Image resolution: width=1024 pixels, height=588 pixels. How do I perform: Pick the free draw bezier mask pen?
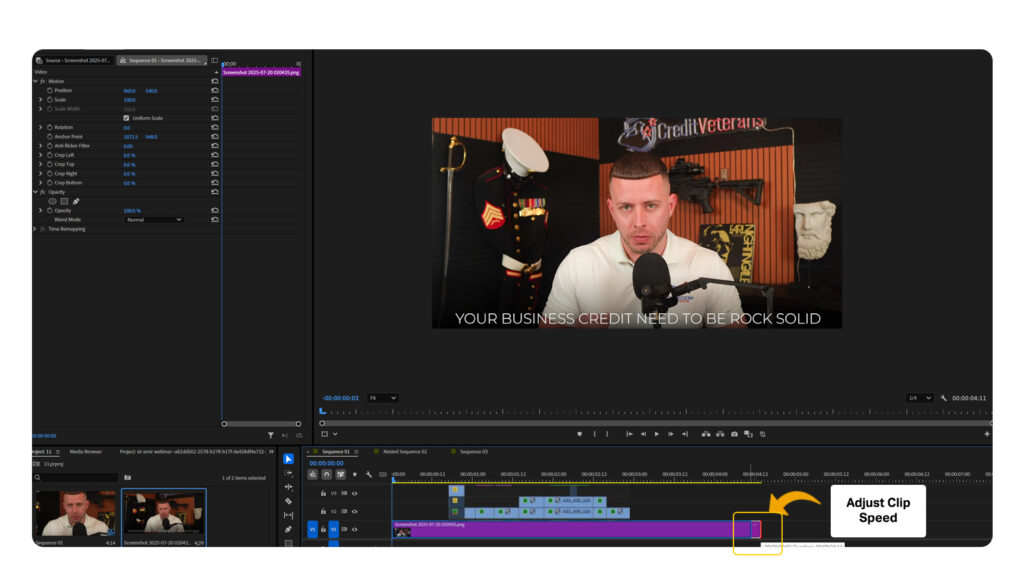pos(76,201)
